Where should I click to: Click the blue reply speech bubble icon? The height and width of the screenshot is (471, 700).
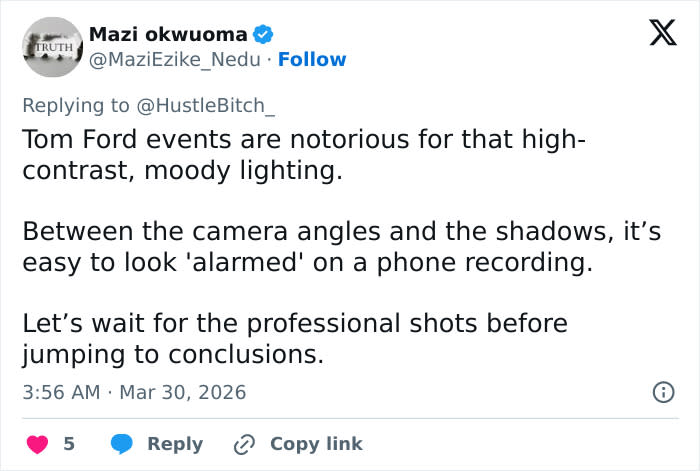[122, 443]
